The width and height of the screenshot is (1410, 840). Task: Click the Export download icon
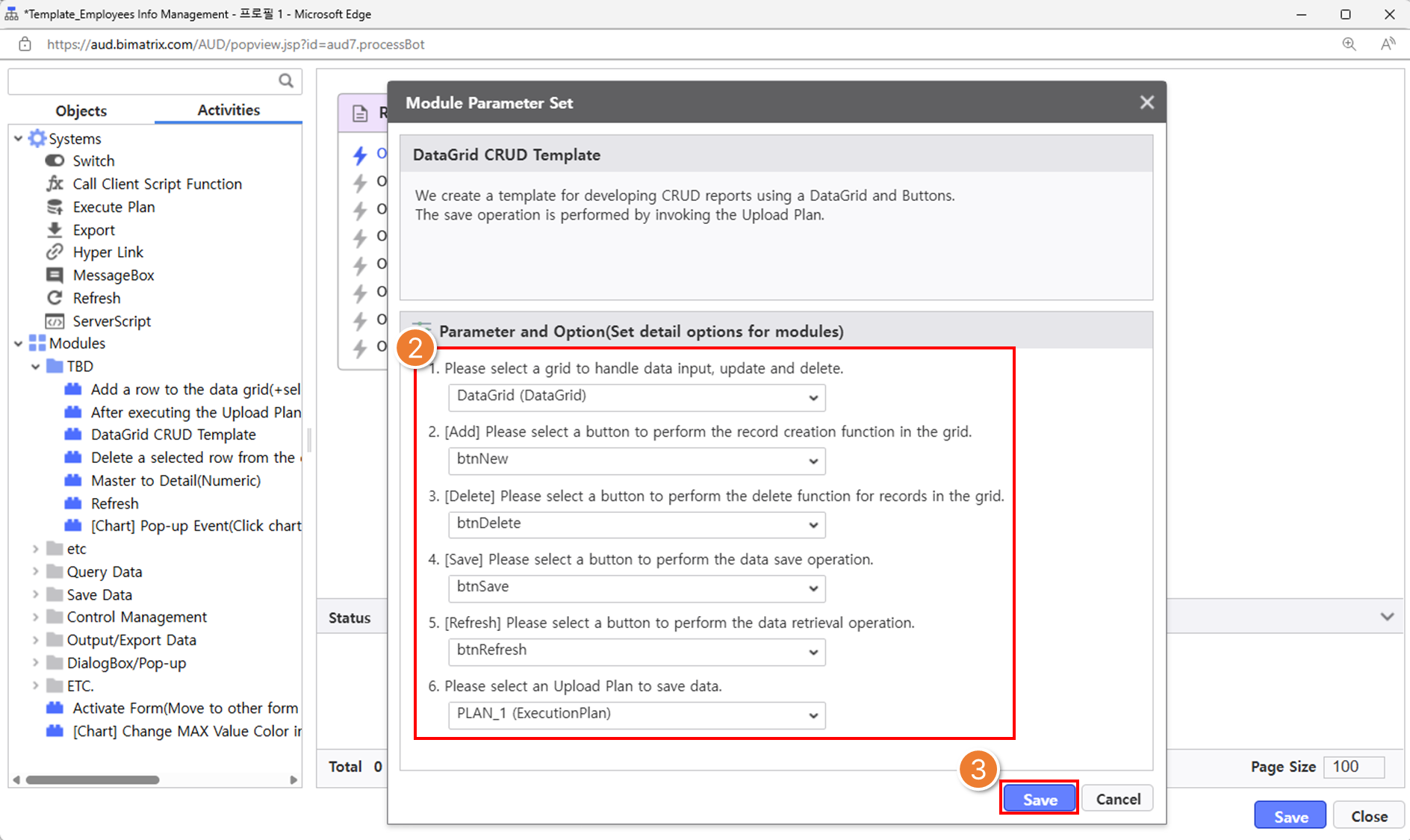[55, 229]
